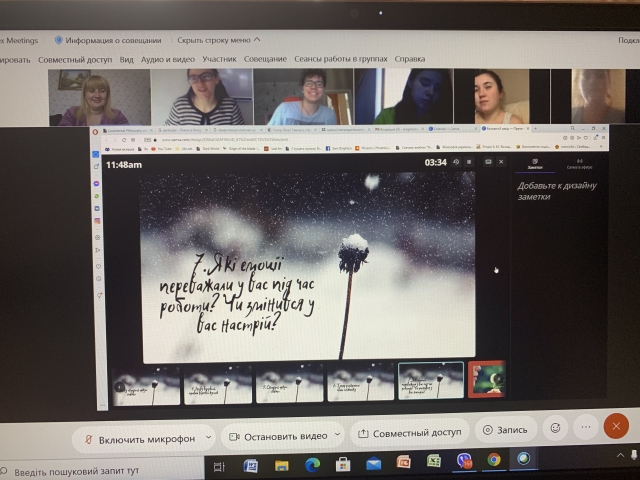
Task: Open new browser tab plus button
Action: pyautogui.click(x=535, y=128)
